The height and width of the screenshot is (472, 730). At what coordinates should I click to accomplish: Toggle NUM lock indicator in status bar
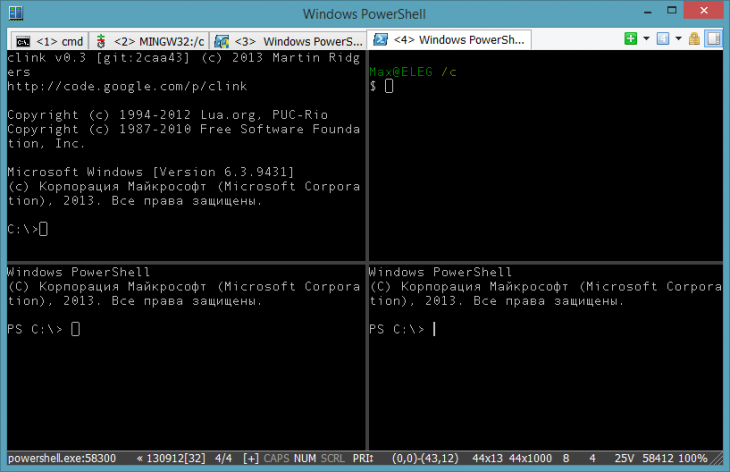(x=305, y=458)
